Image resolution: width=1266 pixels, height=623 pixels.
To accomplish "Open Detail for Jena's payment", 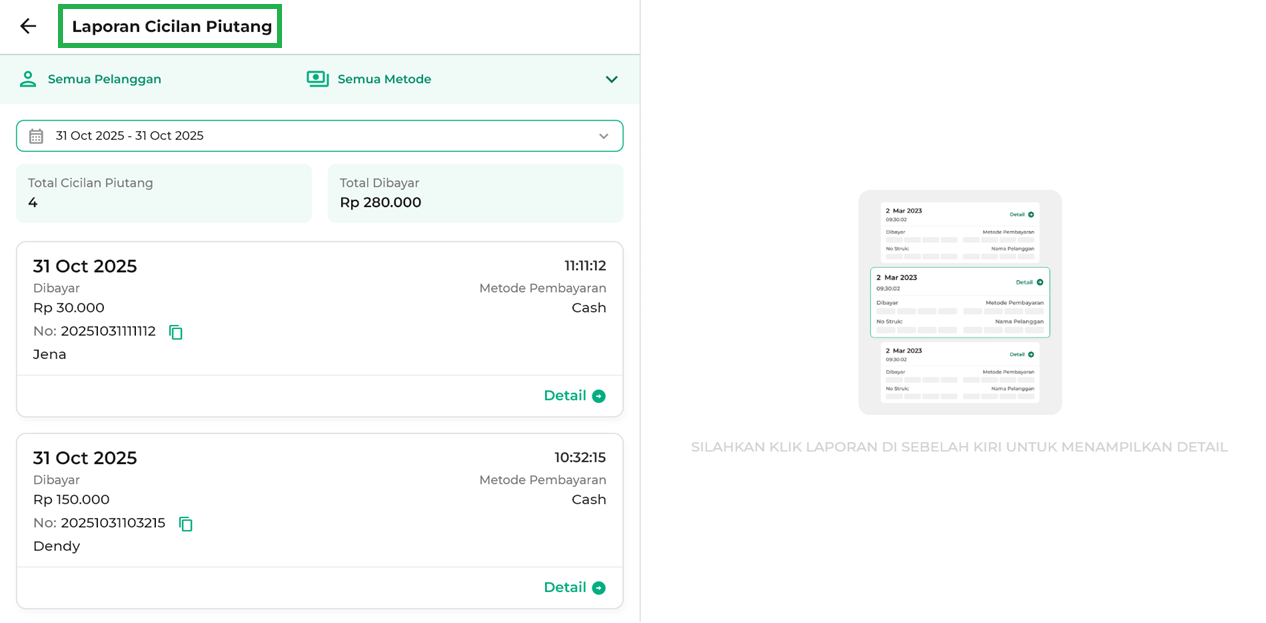I will [565, 396].
